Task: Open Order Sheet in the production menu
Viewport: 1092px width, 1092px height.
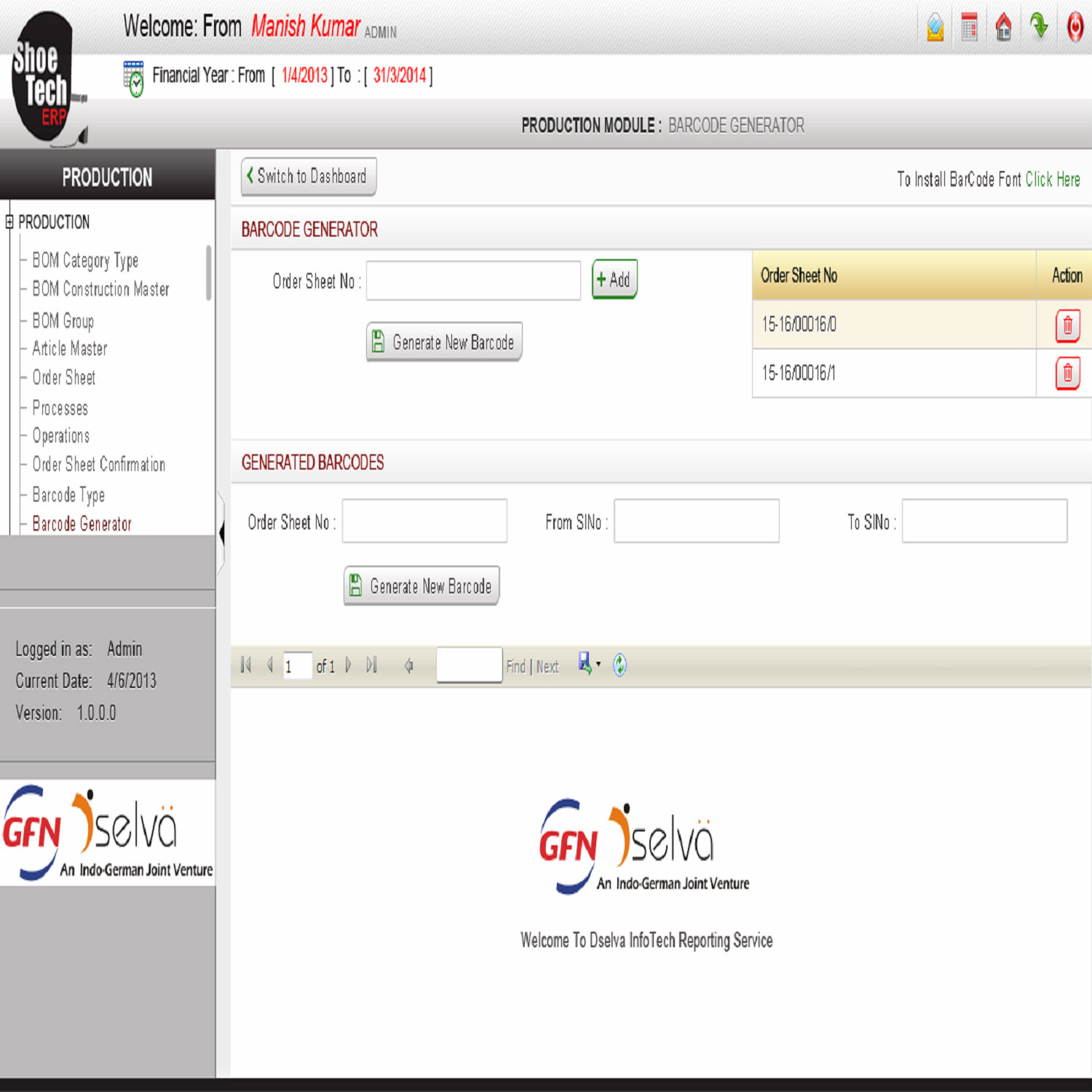Action: tap(64, 378)
